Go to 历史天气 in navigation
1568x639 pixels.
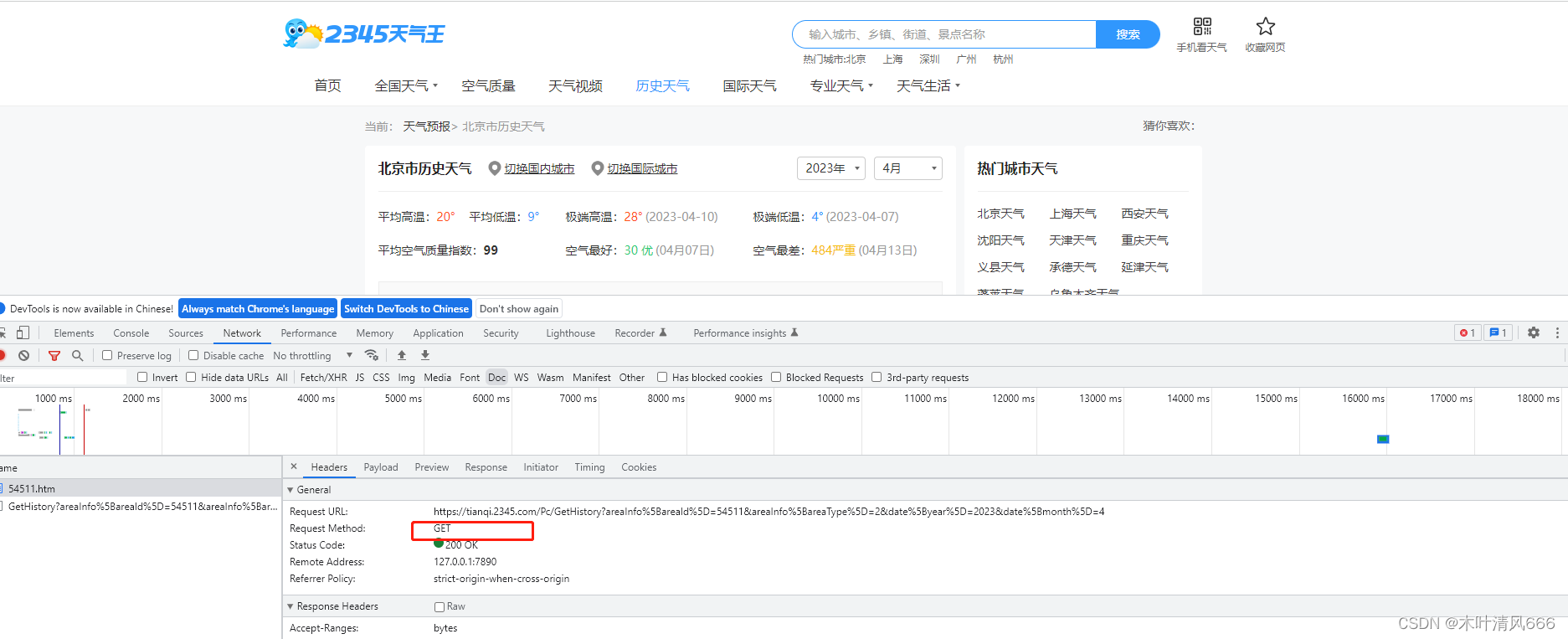[662, 85]
